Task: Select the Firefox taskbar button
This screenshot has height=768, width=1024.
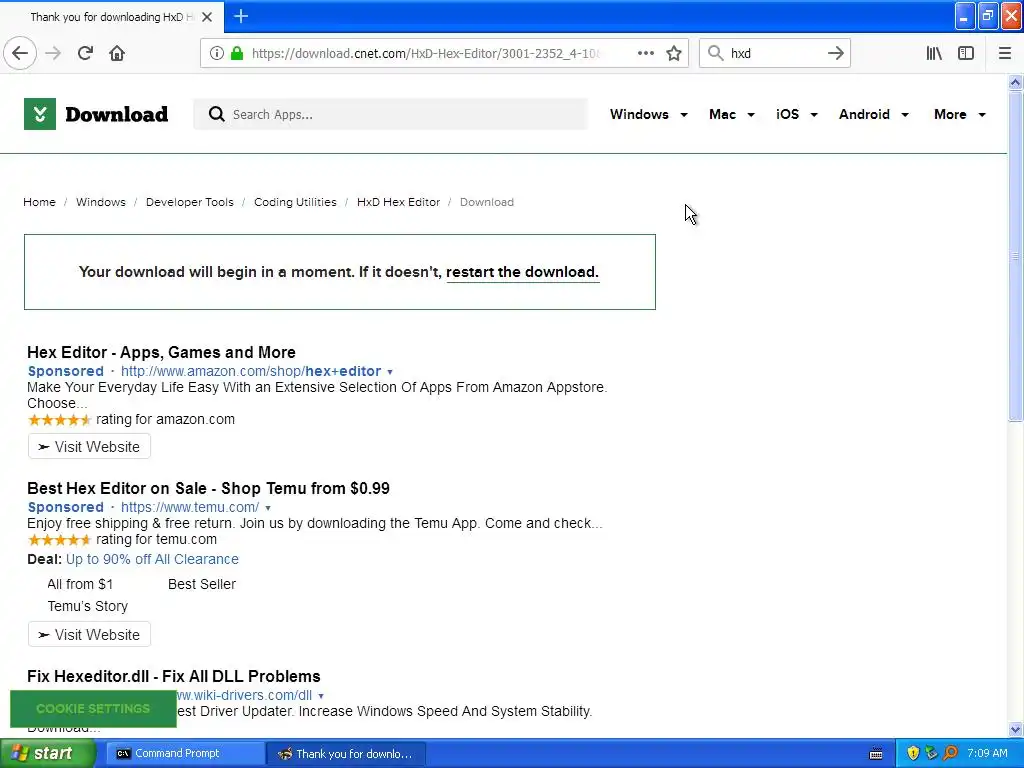Action: click(346, 754)
